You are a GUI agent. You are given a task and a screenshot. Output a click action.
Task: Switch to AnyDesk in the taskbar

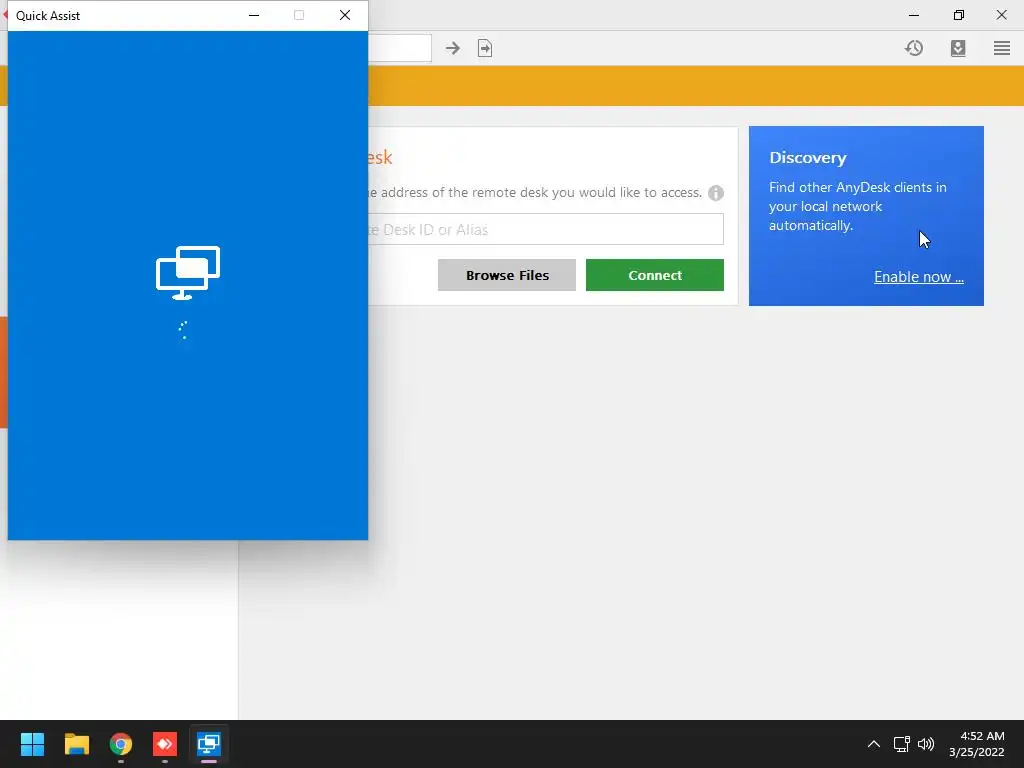(x=165, y=744)
